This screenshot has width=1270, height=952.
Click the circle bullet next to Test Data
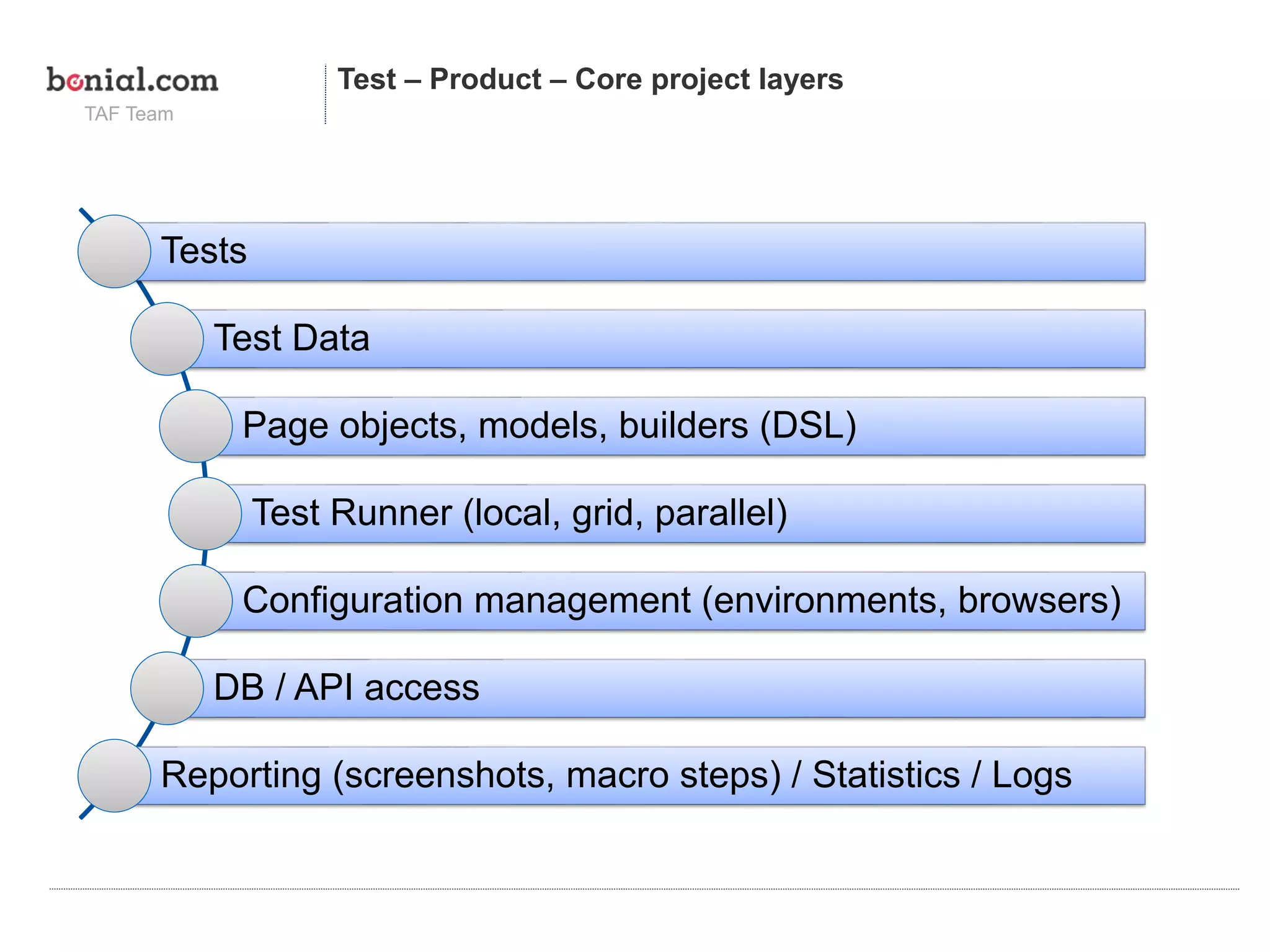[x=167, y=338]
